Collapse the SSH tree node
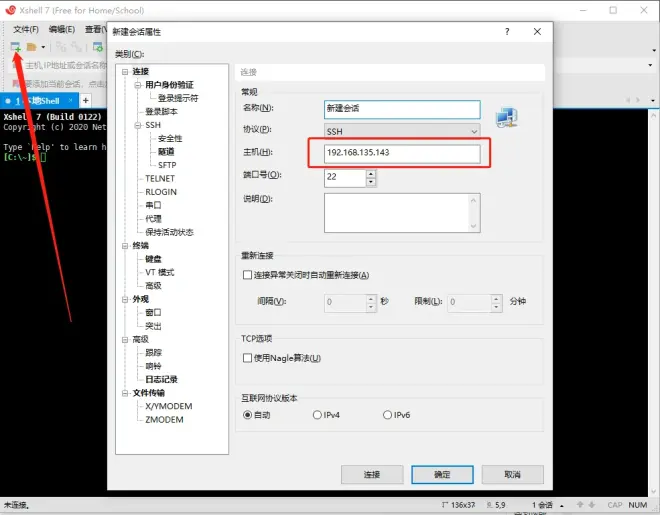Screen dimensions: 660x515 pyautogui.click(x=138, y=125)
